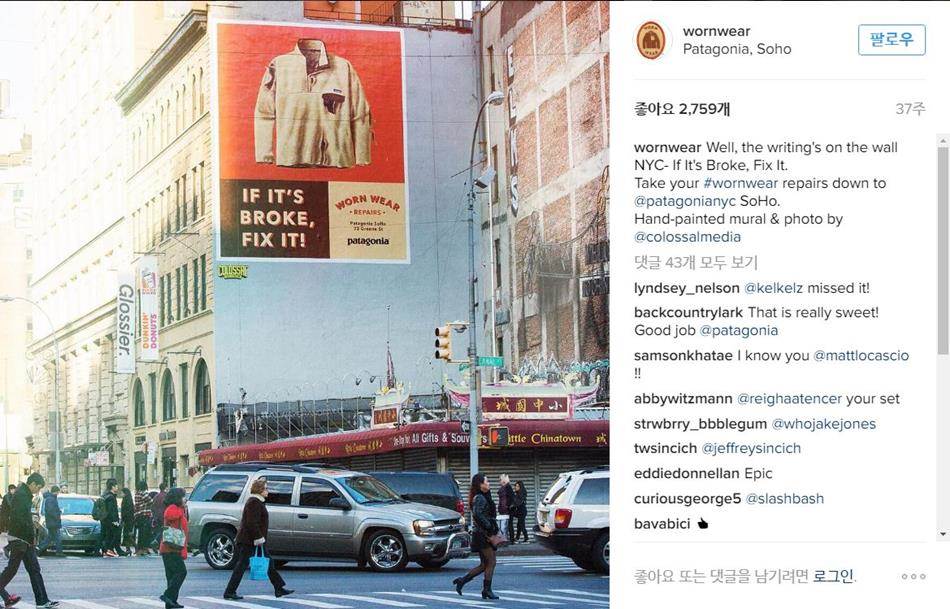Click the 좋아요 2,759개 likes count
The height and width of the screenshot is (609, 950).
[682, 109]
